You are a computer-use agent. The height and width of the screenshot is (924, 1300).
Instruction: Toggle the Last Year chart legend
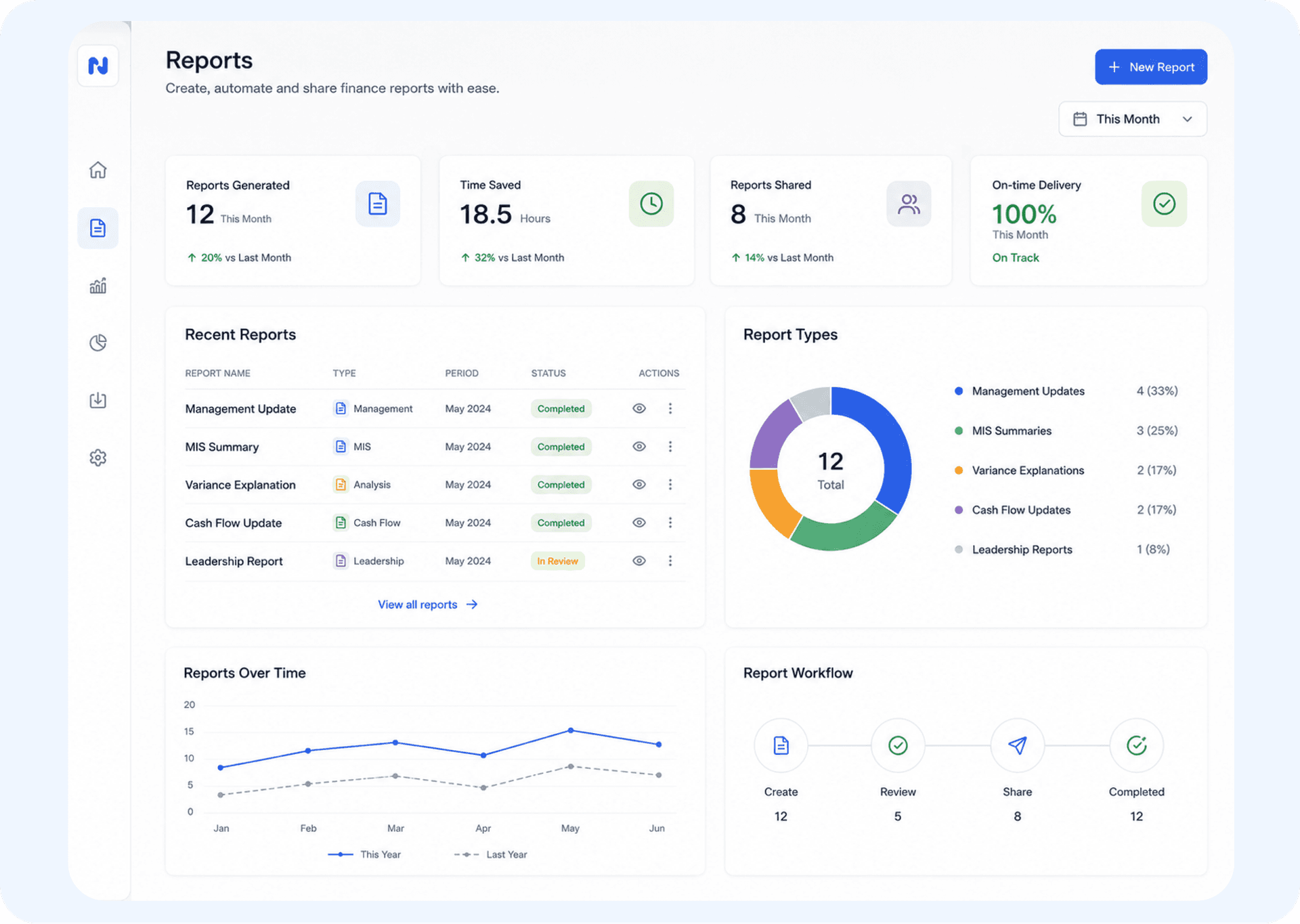point(490,855)
